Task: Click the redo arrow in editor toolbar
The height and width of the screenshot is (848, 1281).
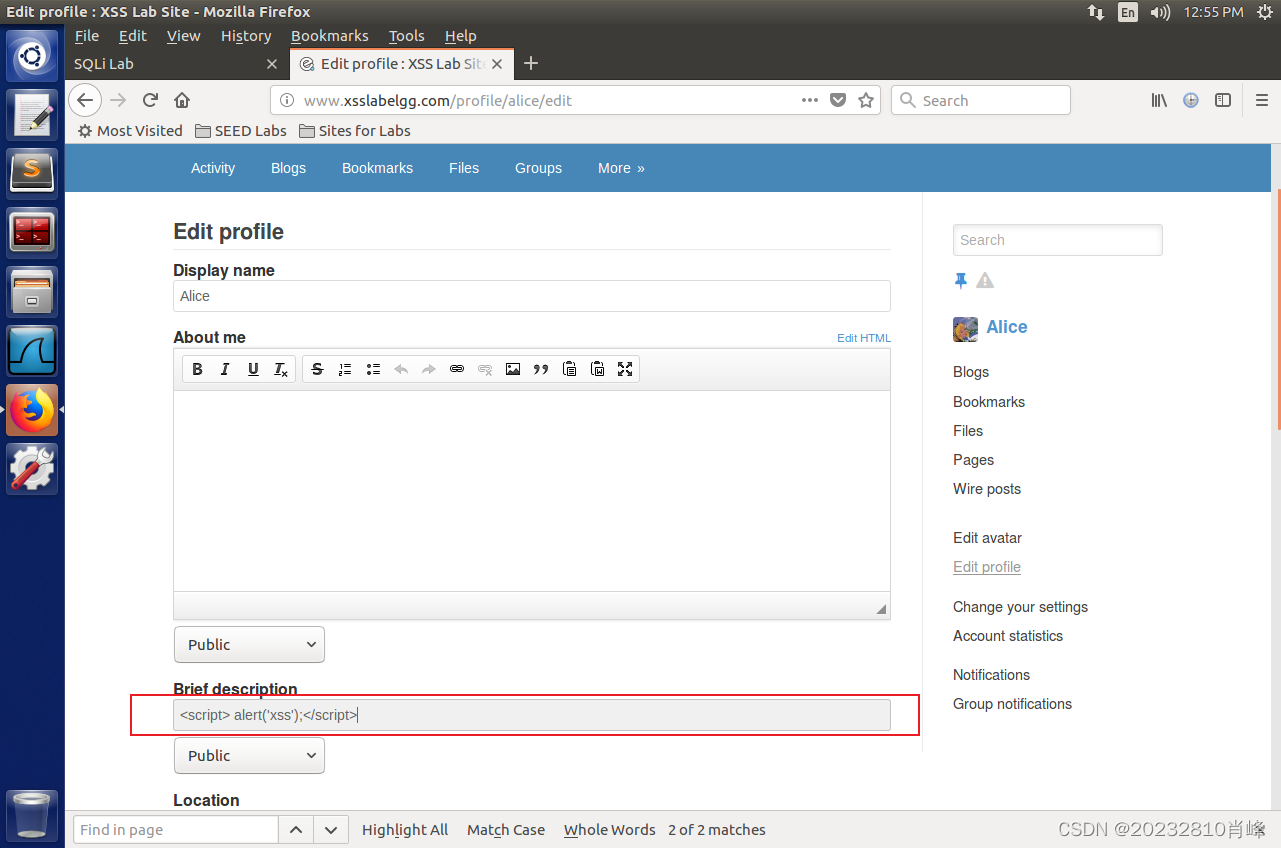Action: 429,369
